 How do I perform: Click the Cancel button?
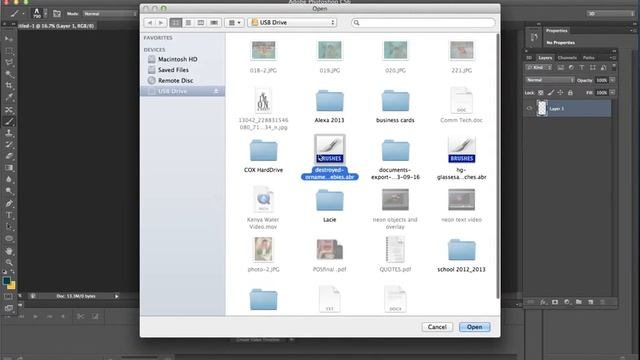437,327
